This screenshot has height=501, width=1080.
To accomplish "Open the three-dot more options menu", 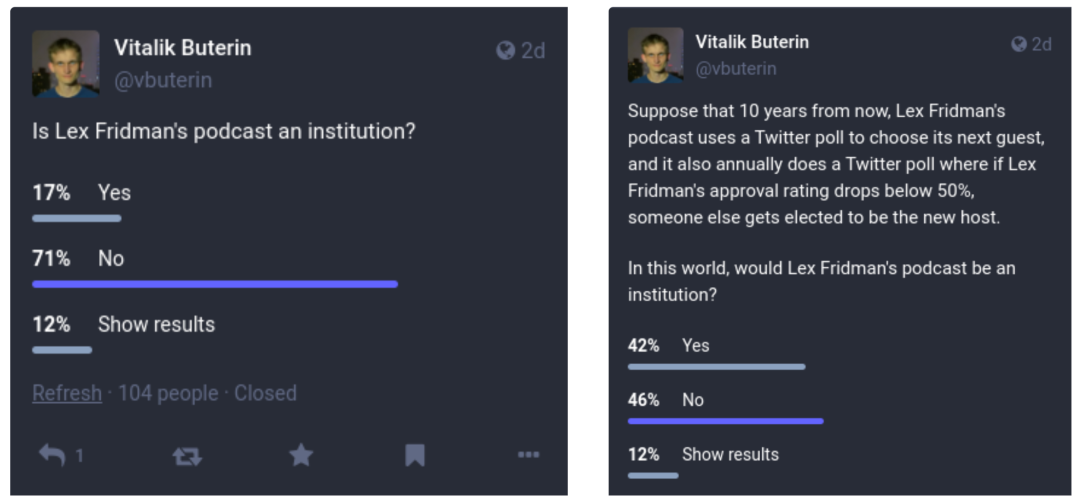I will (x=529, y=456).
